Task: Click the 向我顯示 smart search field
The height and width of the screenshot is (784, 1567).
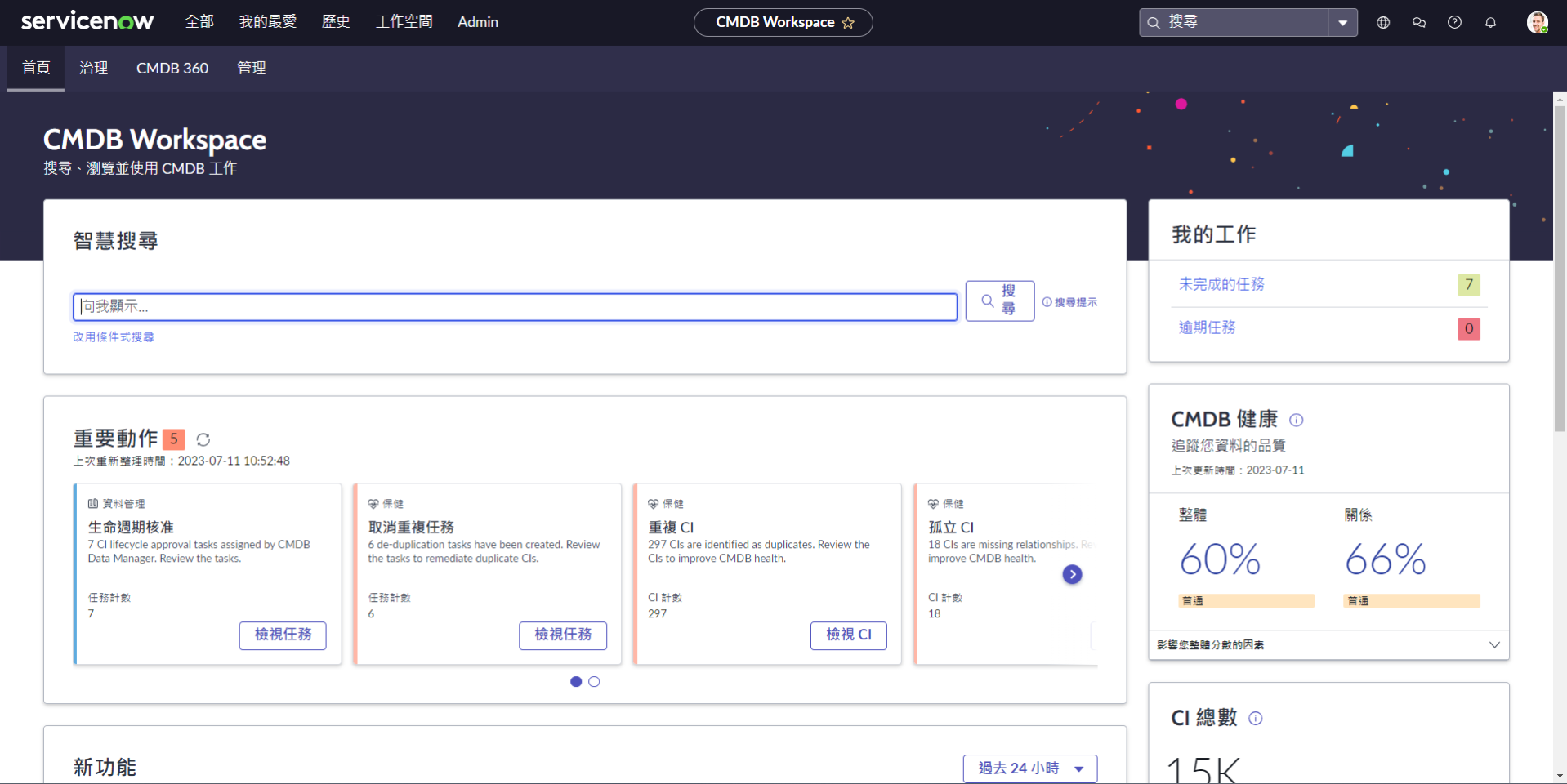Action: pos(516,307)
